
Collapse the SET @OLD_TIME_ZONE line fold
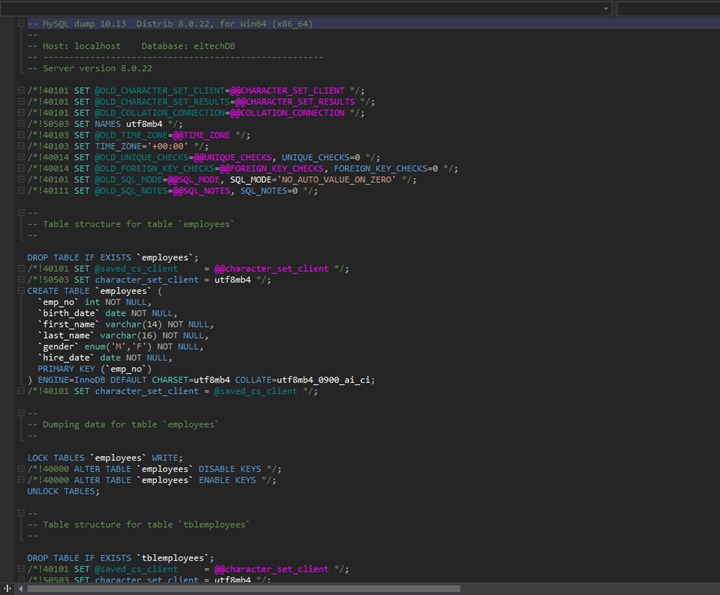click(x=21, y=135)
